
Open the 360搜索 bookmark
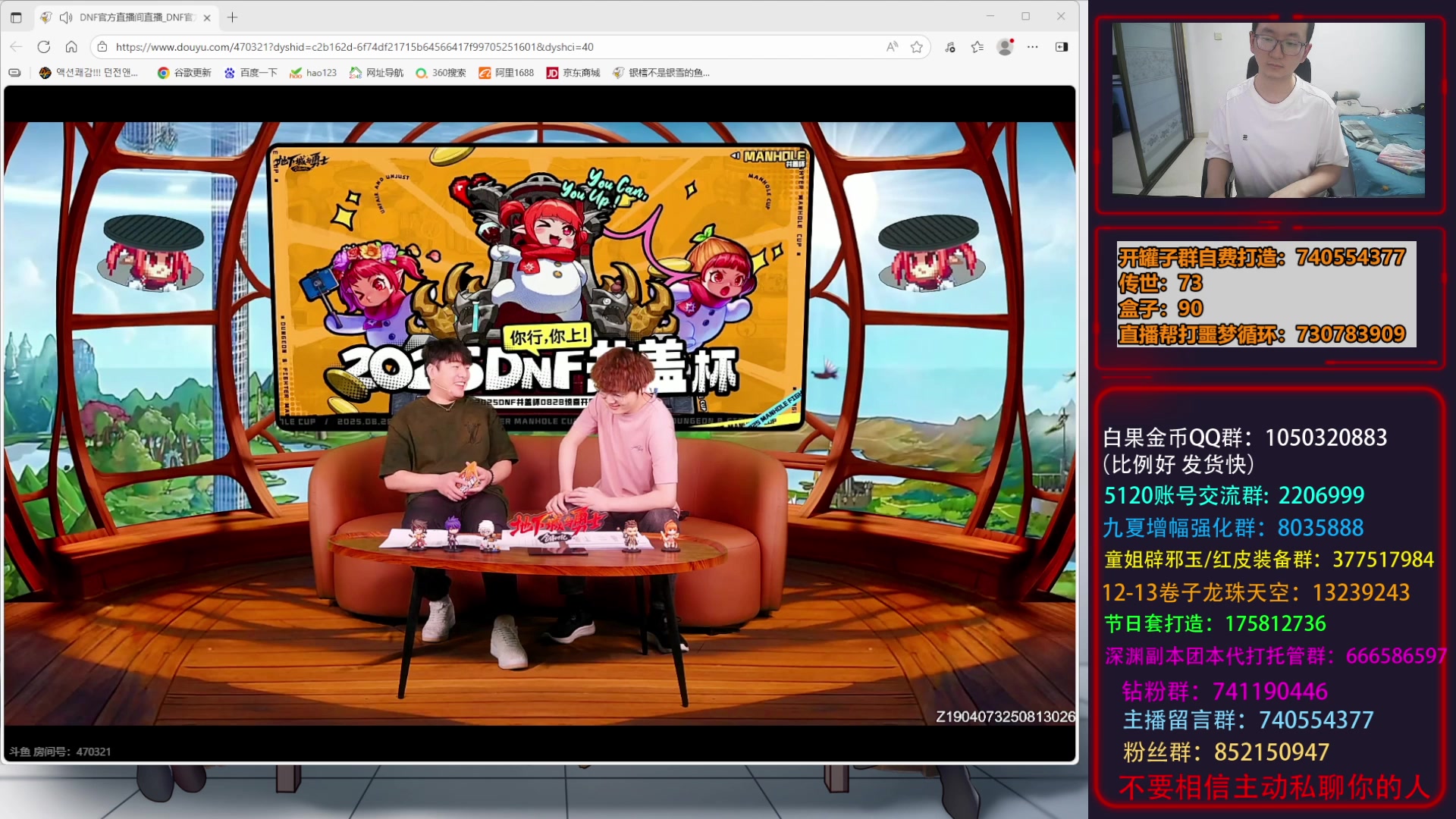click(x=441, y=73)
